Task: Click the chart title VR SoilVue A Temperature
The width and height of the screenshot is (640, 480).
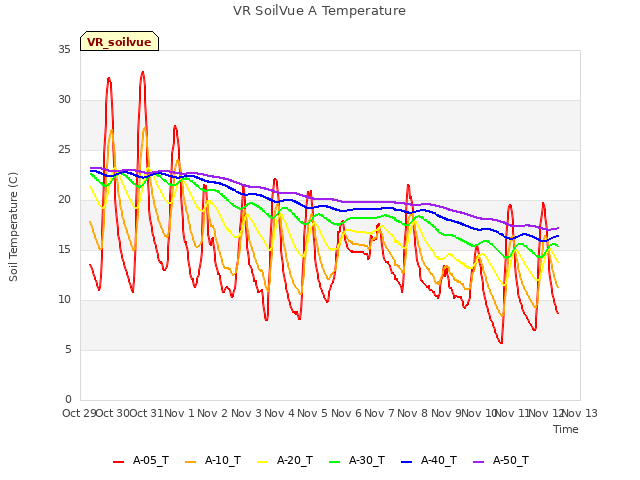Action: [319, 11]
